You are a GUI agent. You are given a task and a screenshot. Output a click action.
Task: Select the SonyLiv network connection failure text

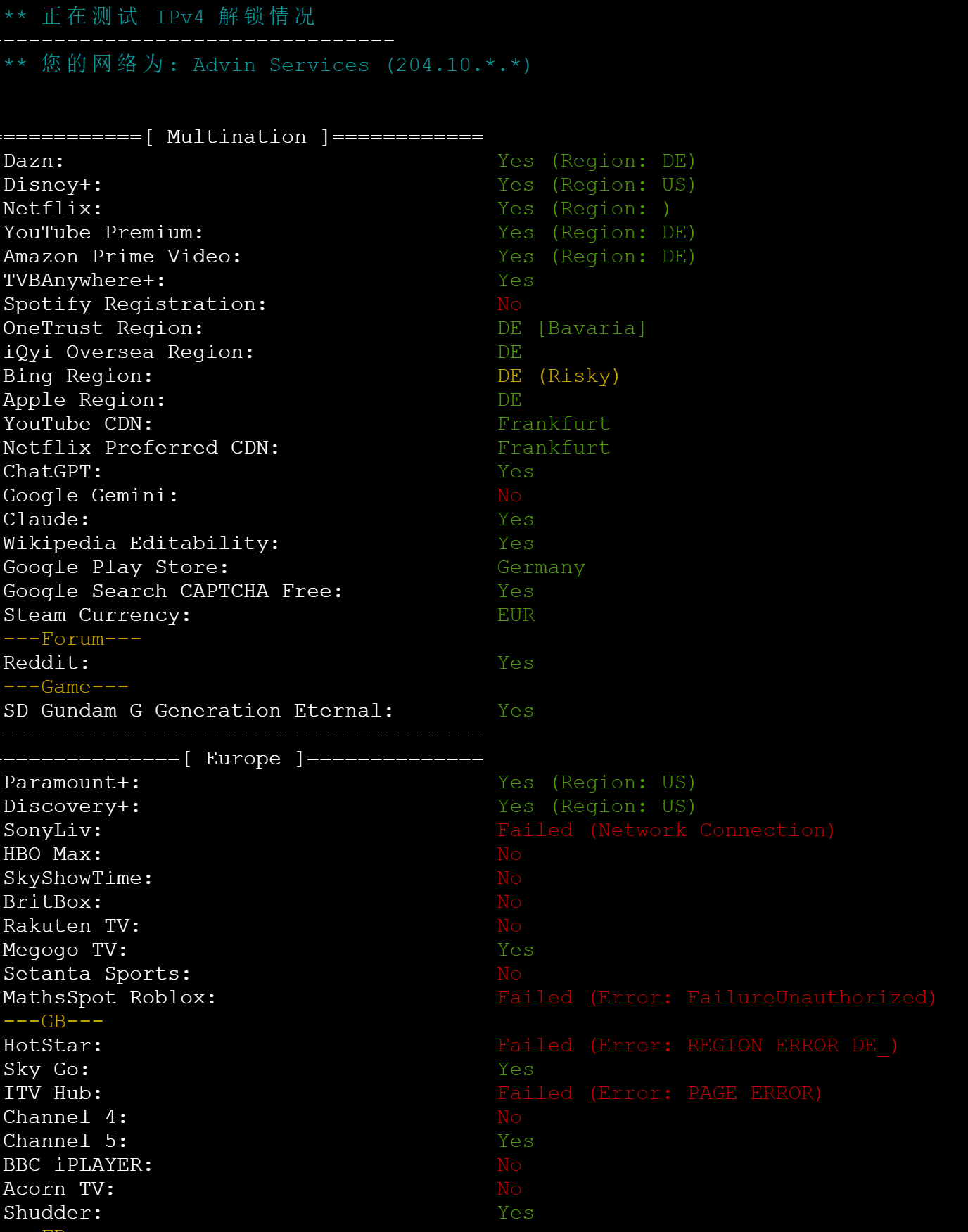665,830
